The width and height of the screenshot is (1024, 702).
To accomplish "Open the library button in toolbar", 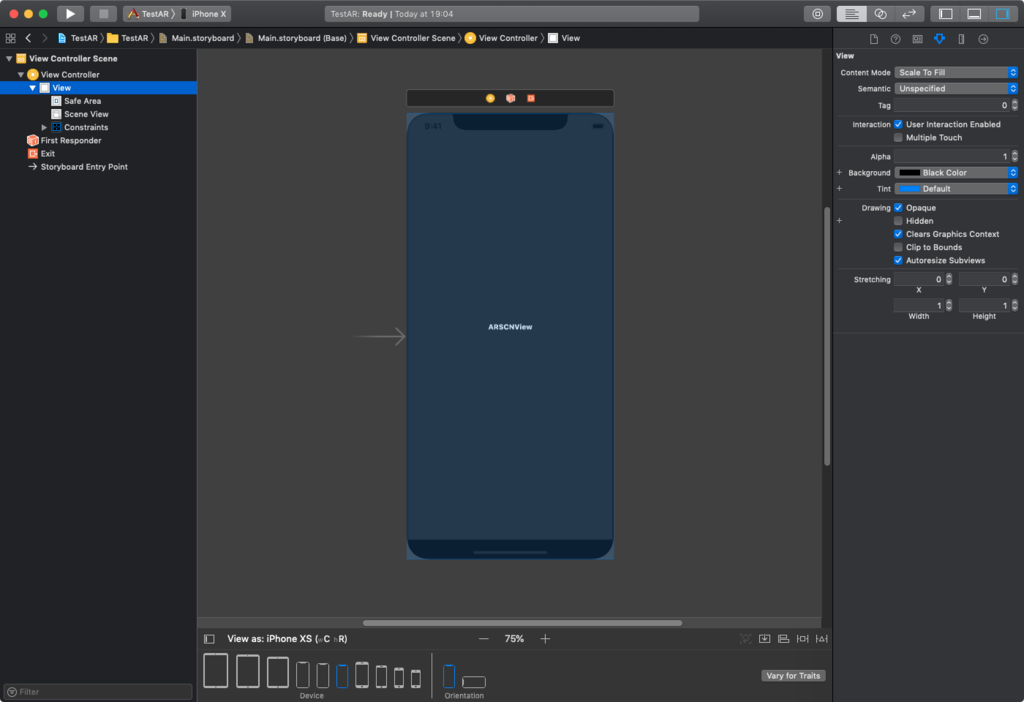I will 817,14.
